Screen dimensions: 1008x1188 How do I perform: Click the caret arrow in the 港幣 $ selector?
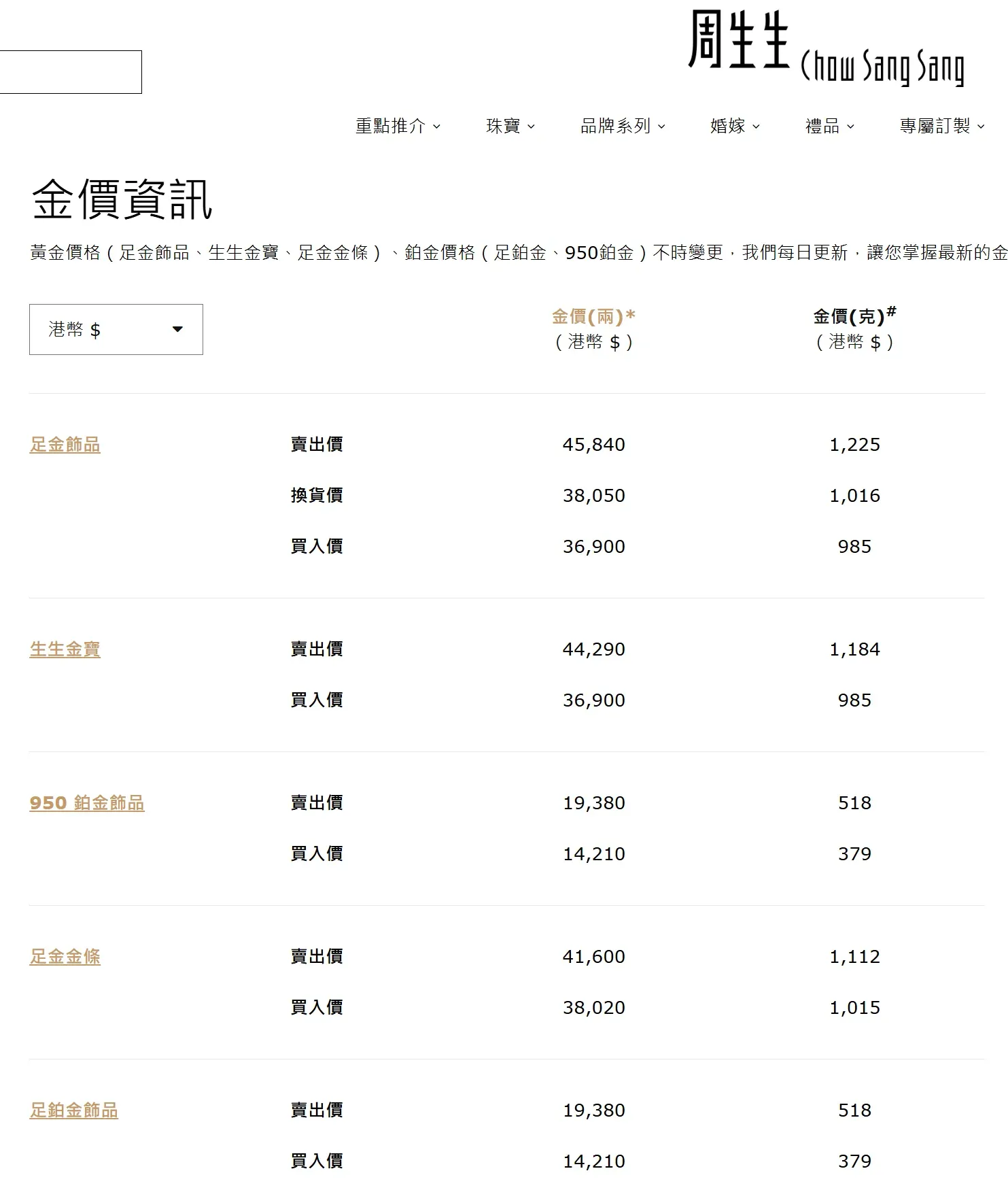pyautogui.click(x=177, y=330)
